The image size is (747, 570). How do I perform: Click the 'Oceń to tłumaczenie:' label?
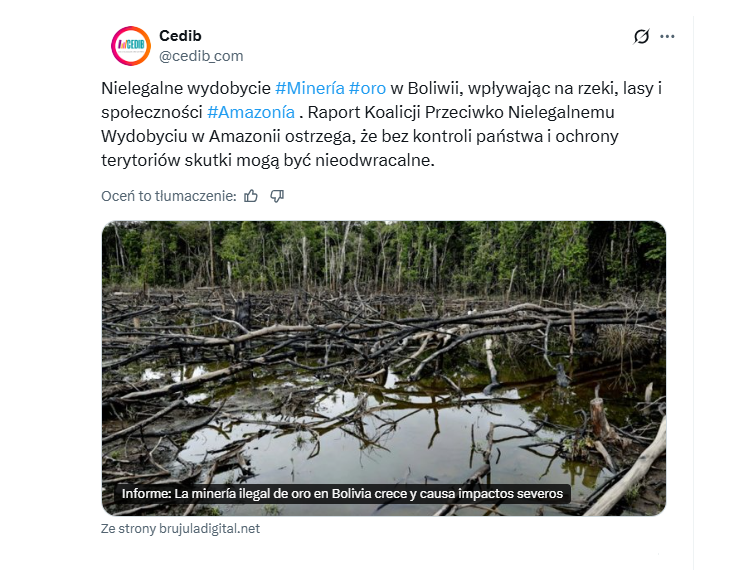click(x=168, y=196)
